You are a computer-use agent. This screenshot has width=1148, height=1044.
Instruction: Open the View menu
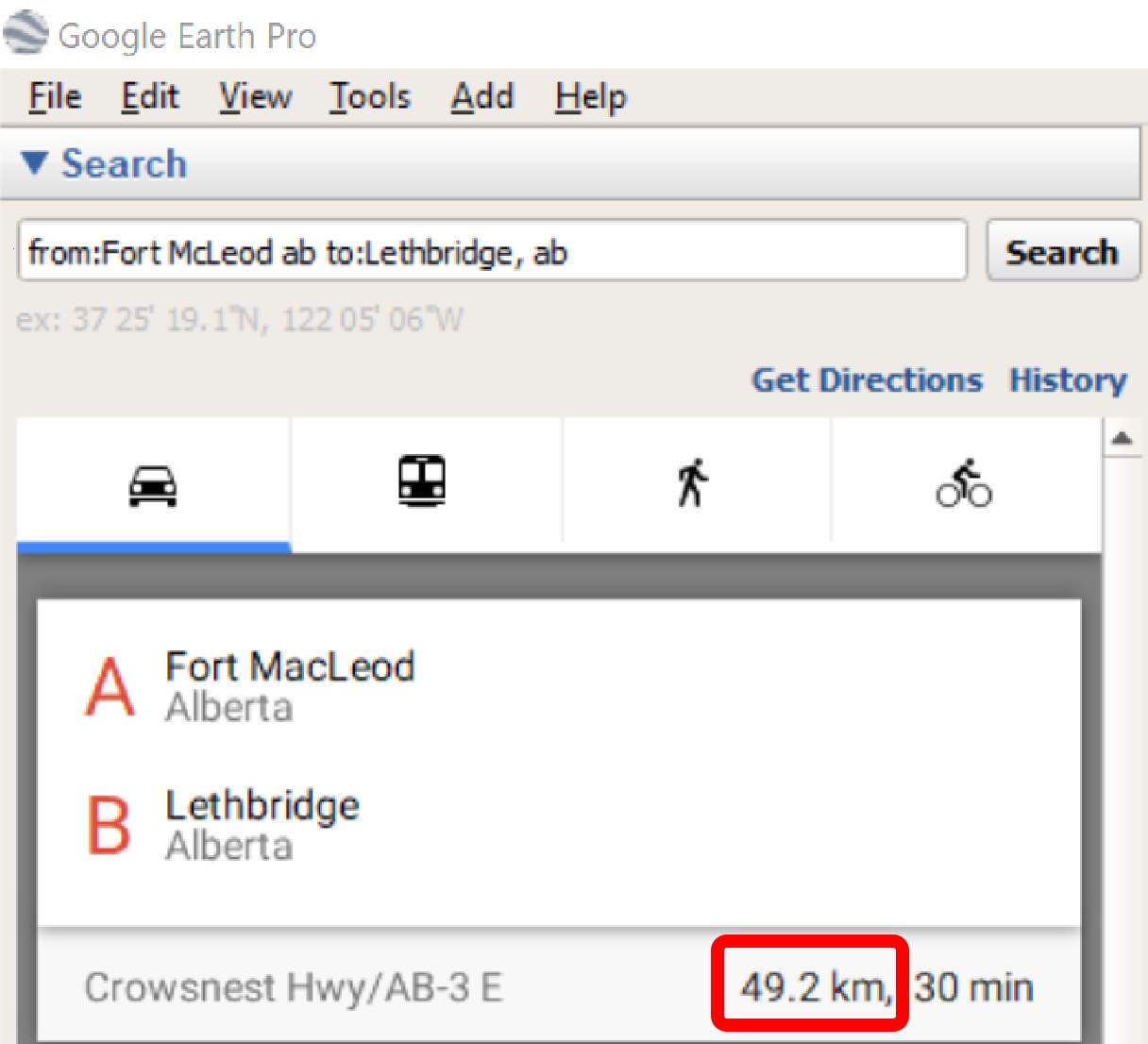click(x=255, y=97)
